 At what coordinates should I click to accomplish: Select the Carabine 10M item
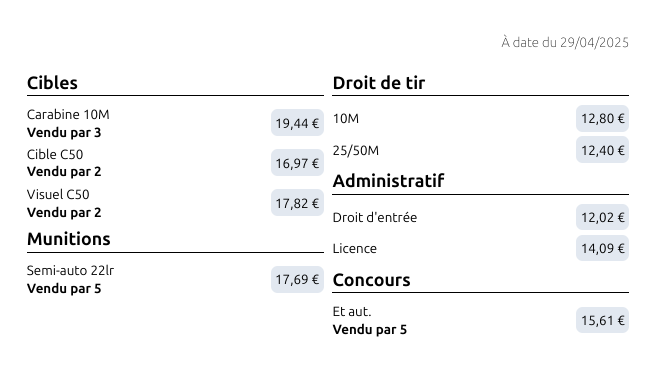click(x=175, y=123)
